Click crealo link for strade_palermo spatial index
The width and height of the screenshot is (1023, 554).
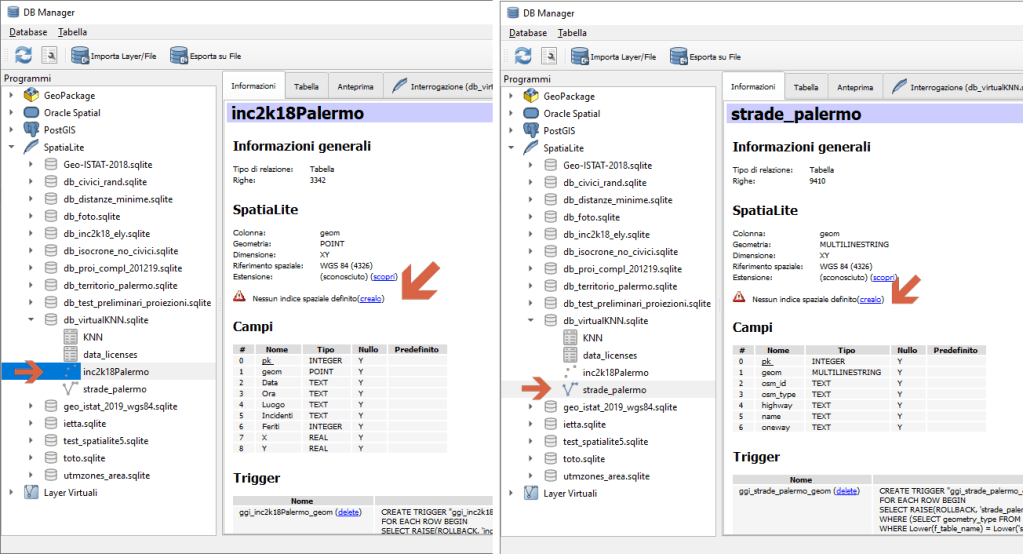click(x=870, y=299)
